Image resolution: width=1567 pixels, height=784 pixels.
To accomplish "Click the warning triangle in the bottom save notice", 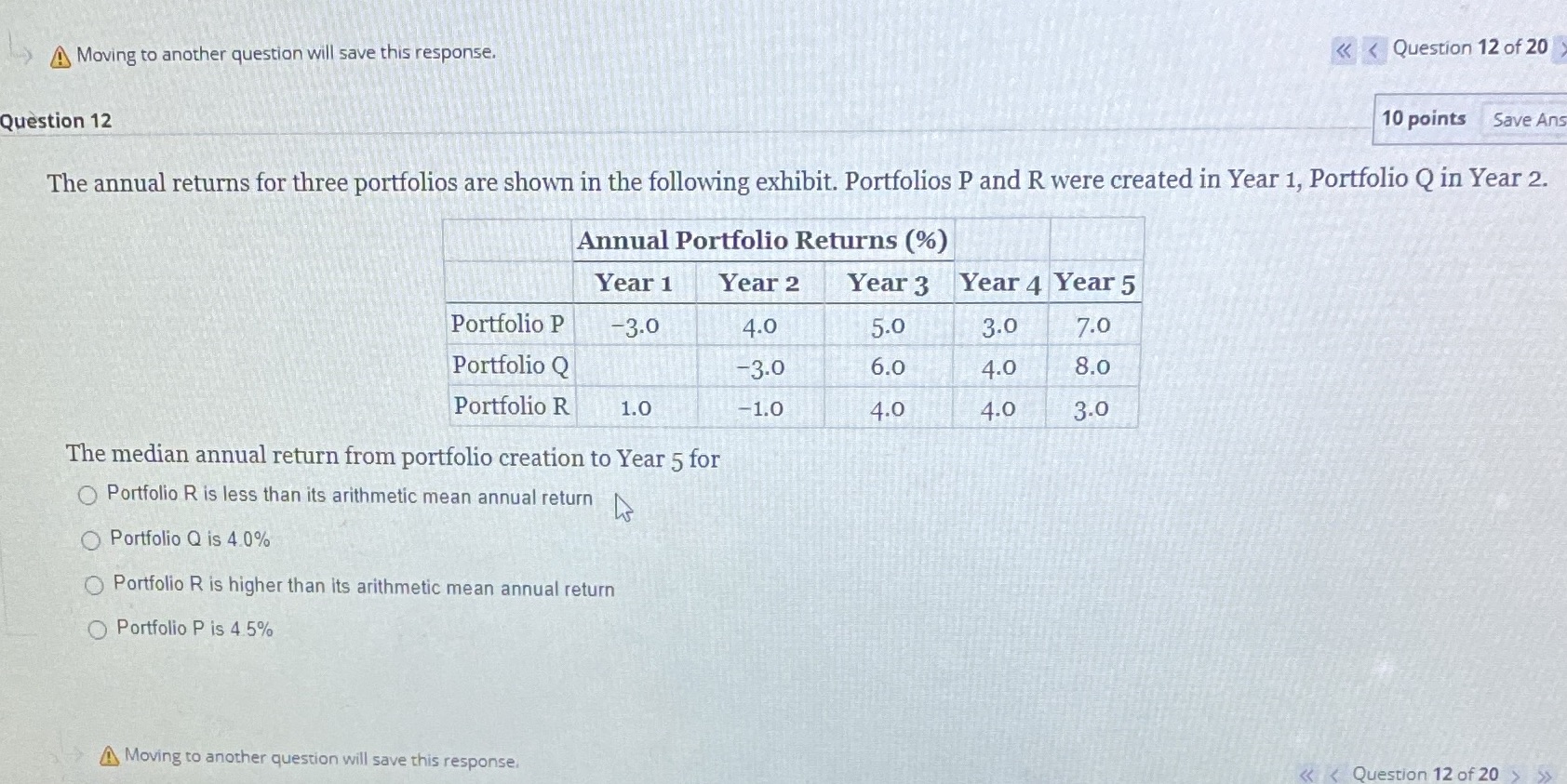I will 109,756.
